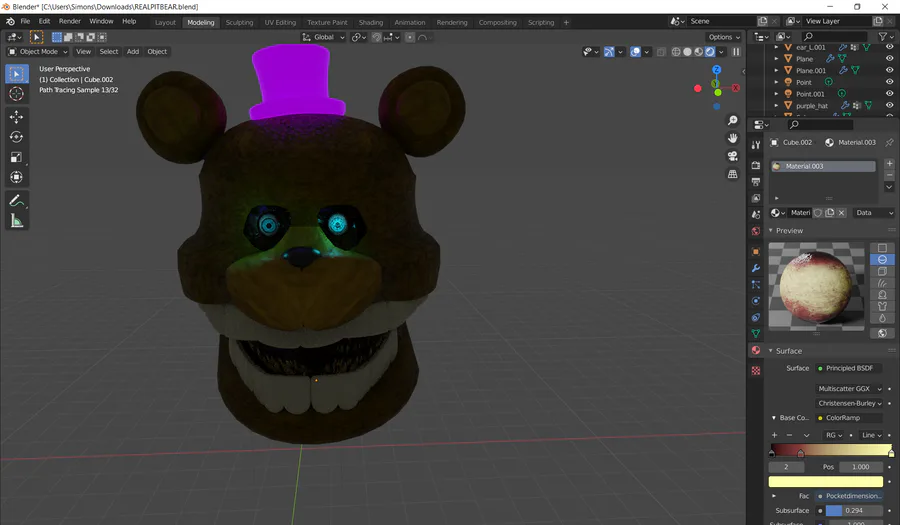Open the Physics properties tab

755,301
